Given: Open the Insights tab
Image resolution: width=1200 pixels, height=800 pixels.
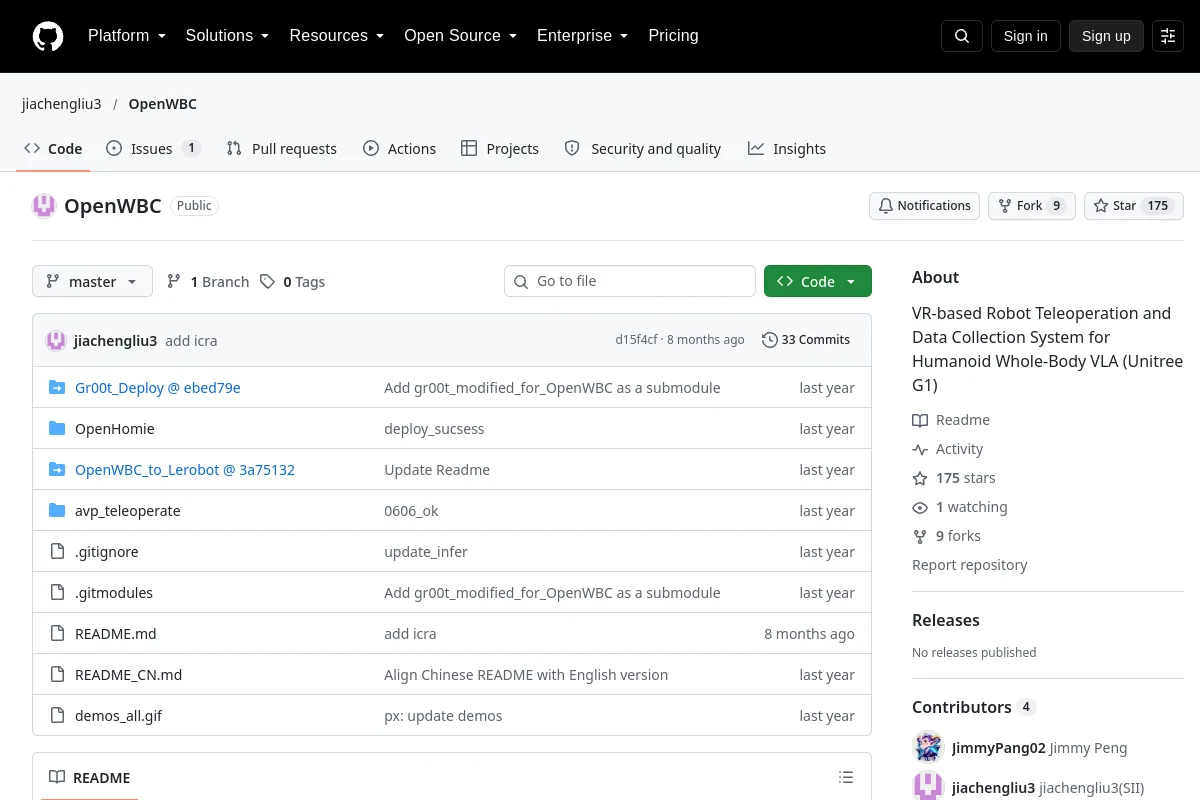Looking at the screenshot, I should pyautogui.click(x=787, y=149).
